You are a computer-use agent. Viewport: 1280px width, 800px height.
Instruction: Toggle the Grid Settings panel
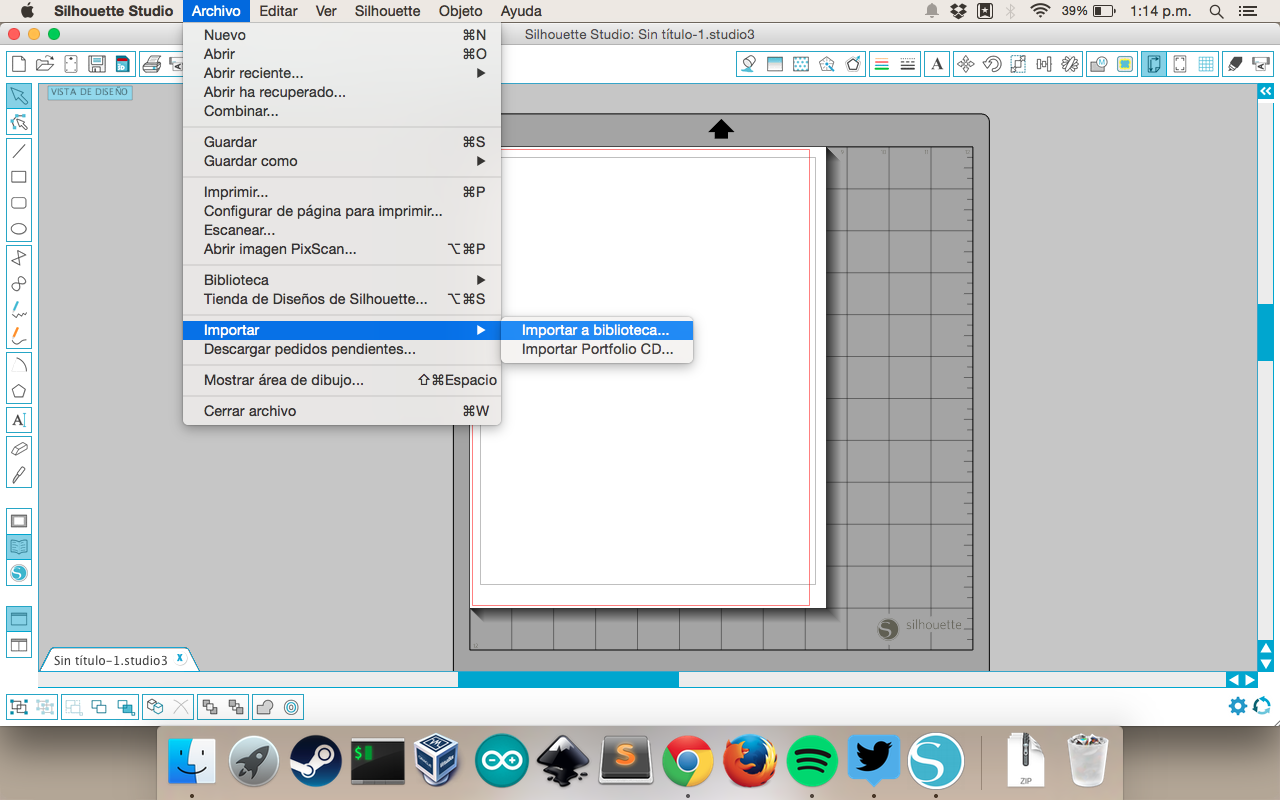click(x=1206, y=64)
